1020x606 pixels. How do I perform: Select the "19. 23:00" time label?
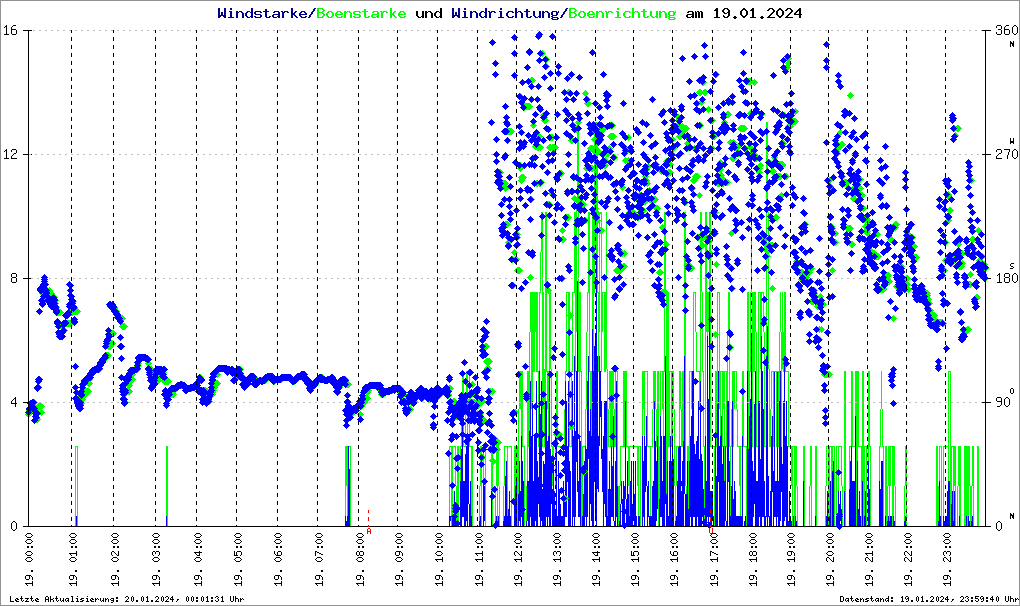tap(946, 559)
